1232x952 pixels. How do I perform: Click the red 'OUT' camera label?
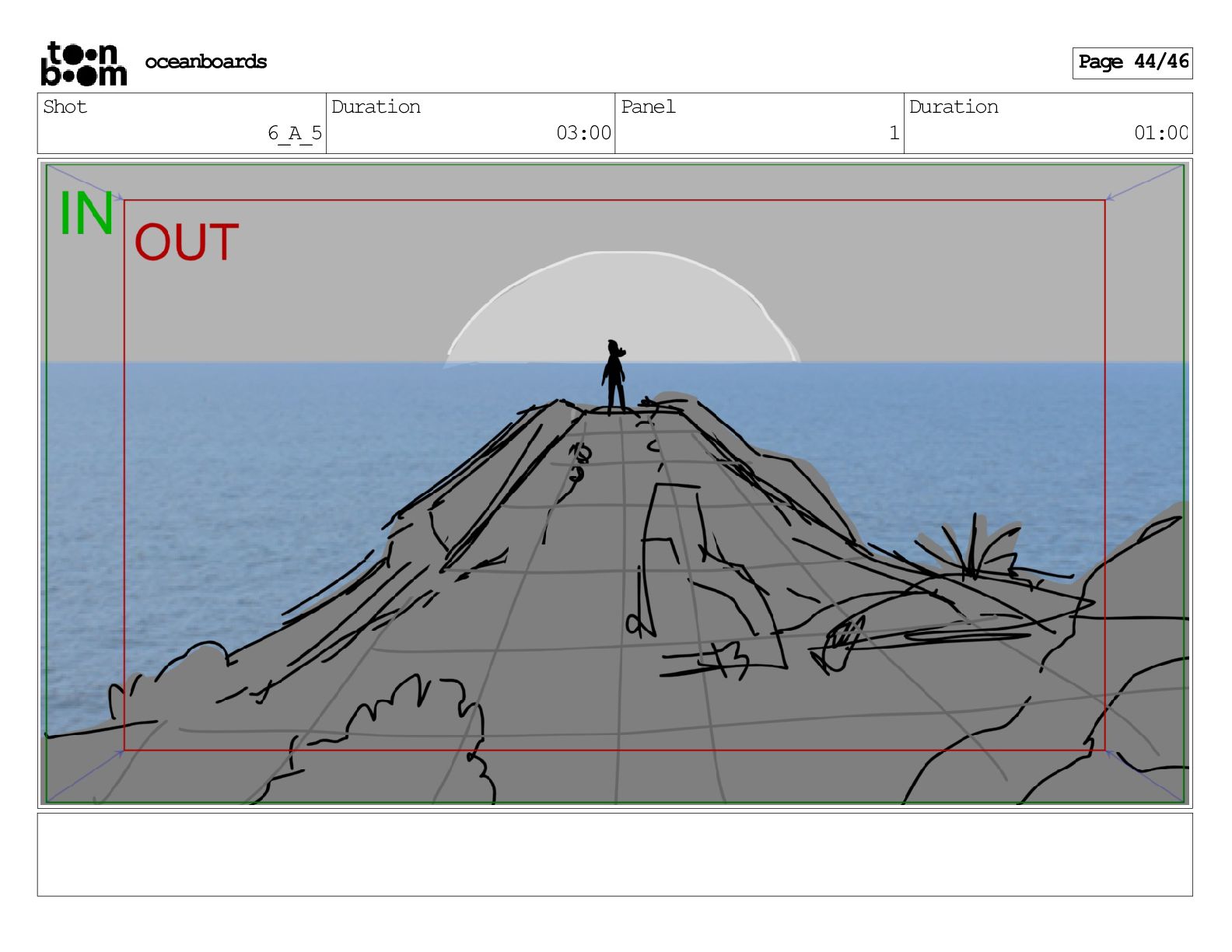(187, 242)
